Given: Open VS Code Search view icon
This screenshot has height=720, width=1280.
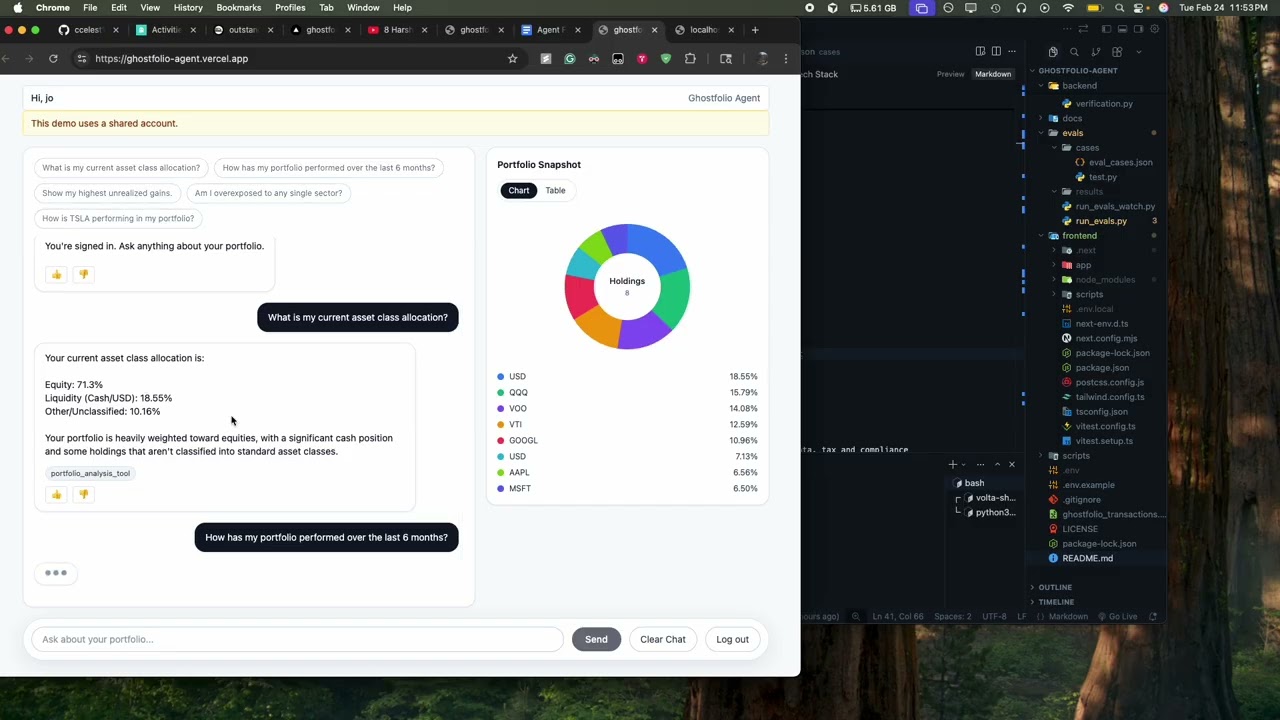Looking at the screenshot, I should pos(1074,52).
